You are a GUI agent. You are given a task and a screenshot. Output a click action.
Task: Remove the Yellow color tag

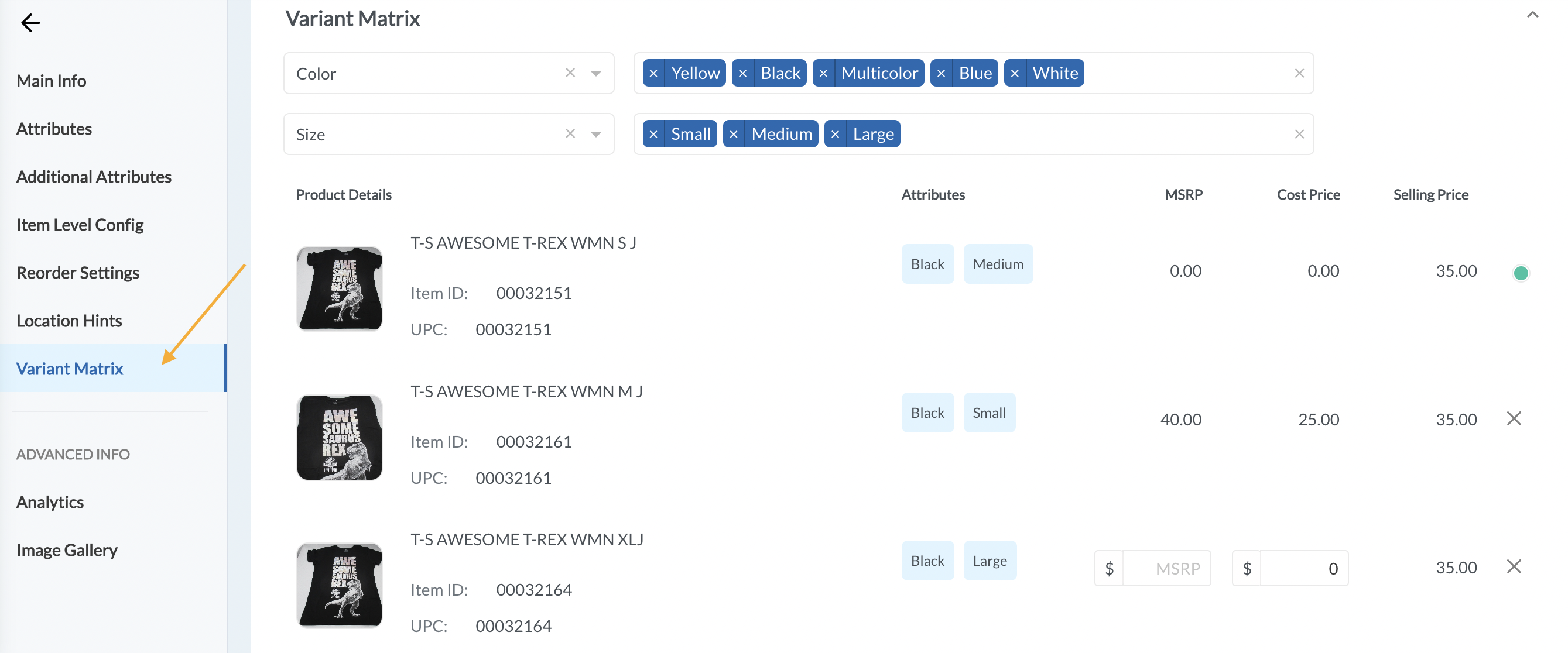coord(655,73)
